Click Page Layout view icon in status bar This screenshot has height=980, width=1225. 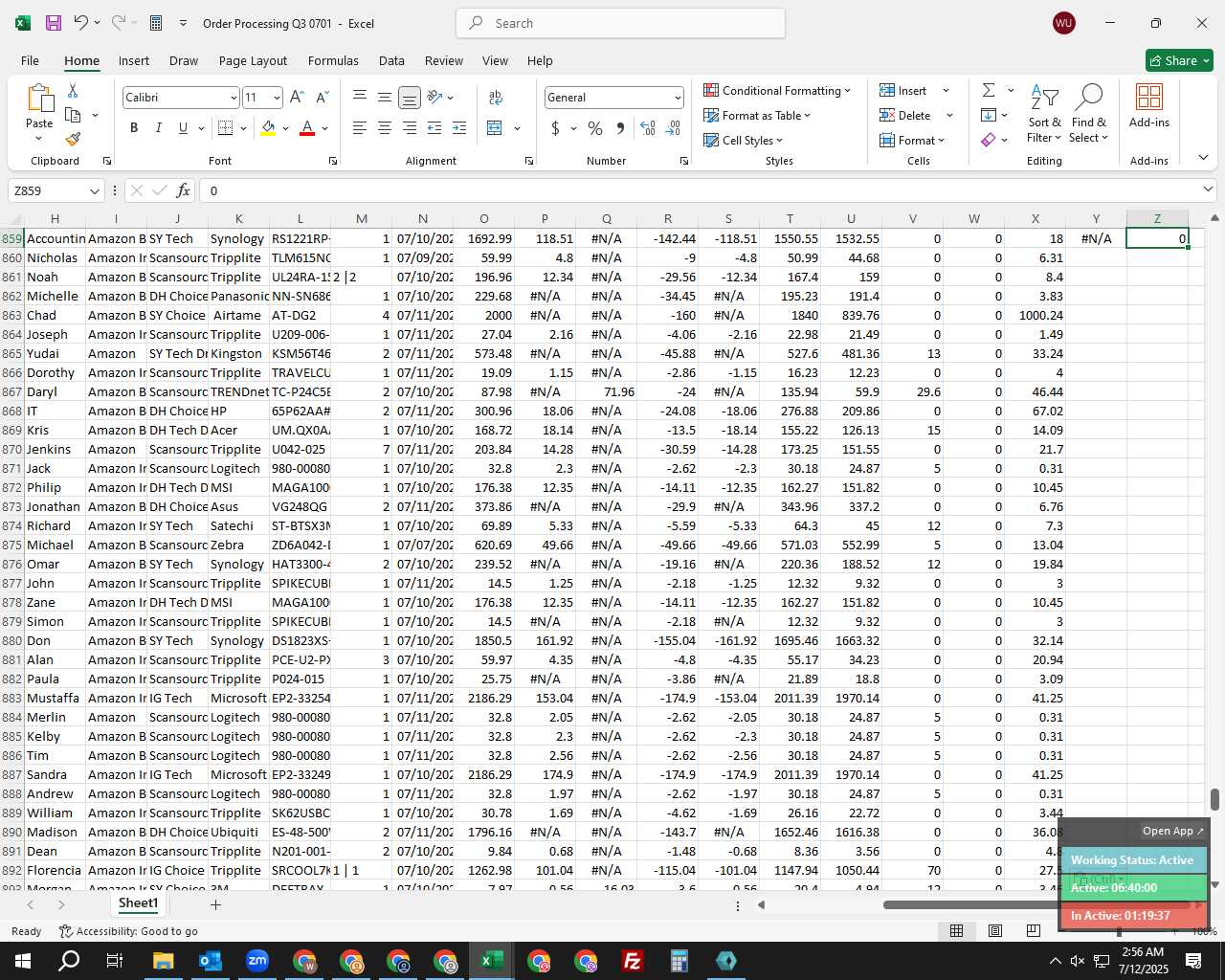[995, 931]
